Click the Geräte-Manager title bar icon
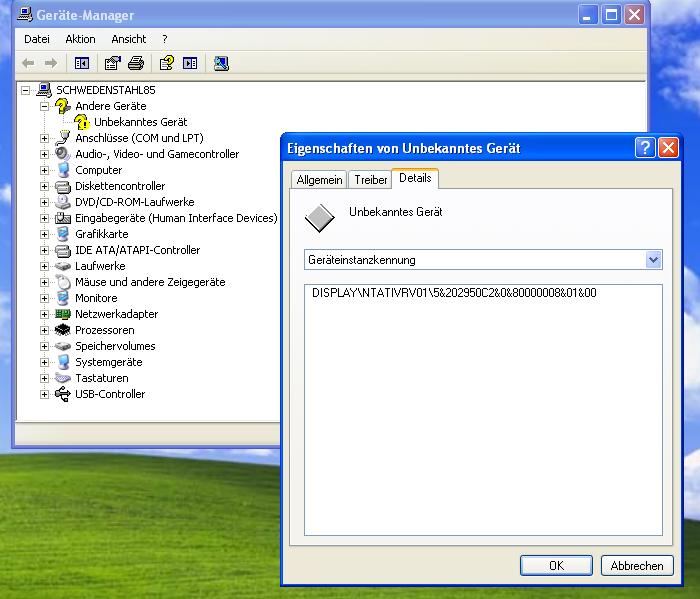 click(x=25, y=14)
